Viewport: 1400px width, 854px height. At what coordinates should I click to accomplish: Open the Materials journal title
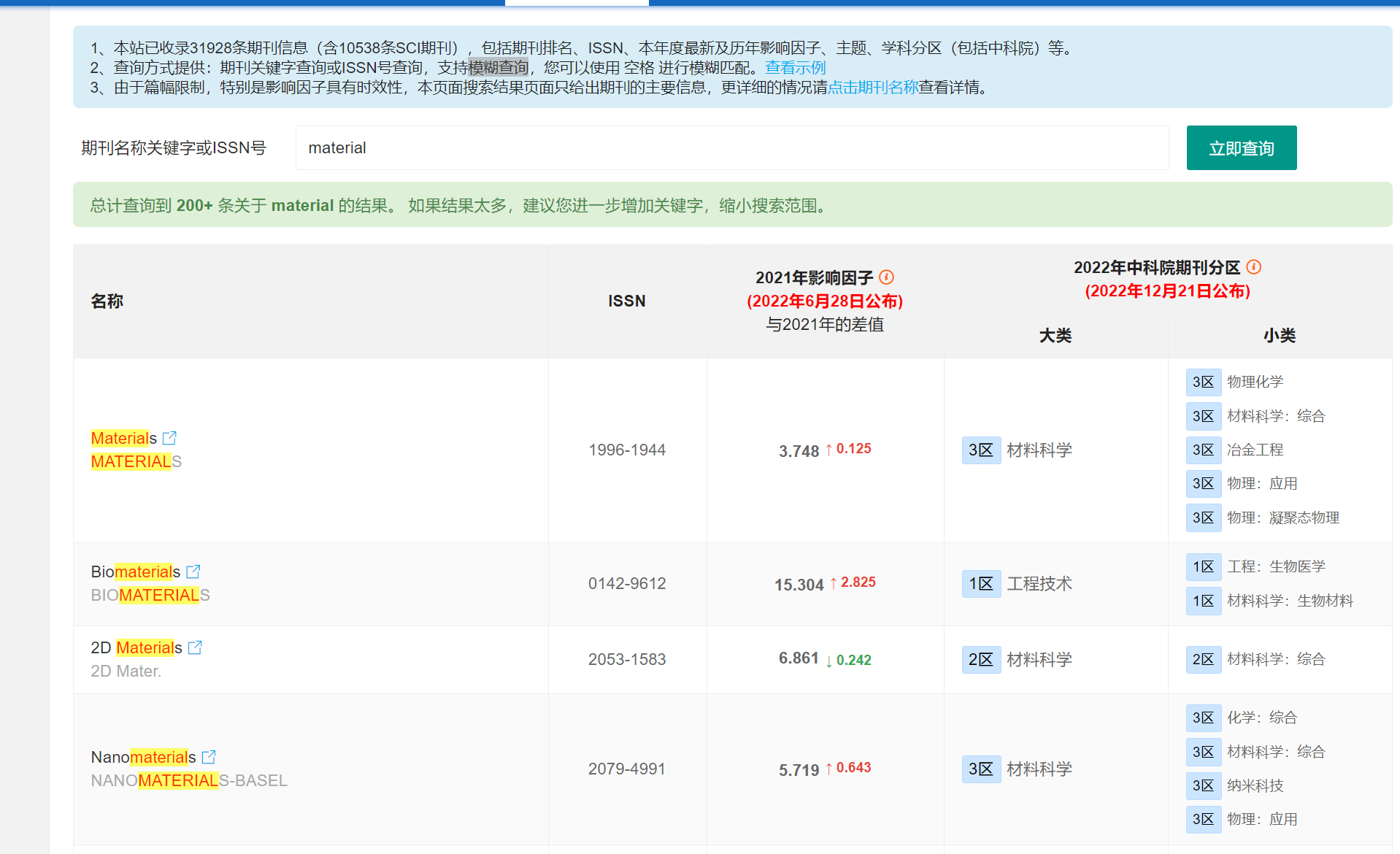coord(123,438)
